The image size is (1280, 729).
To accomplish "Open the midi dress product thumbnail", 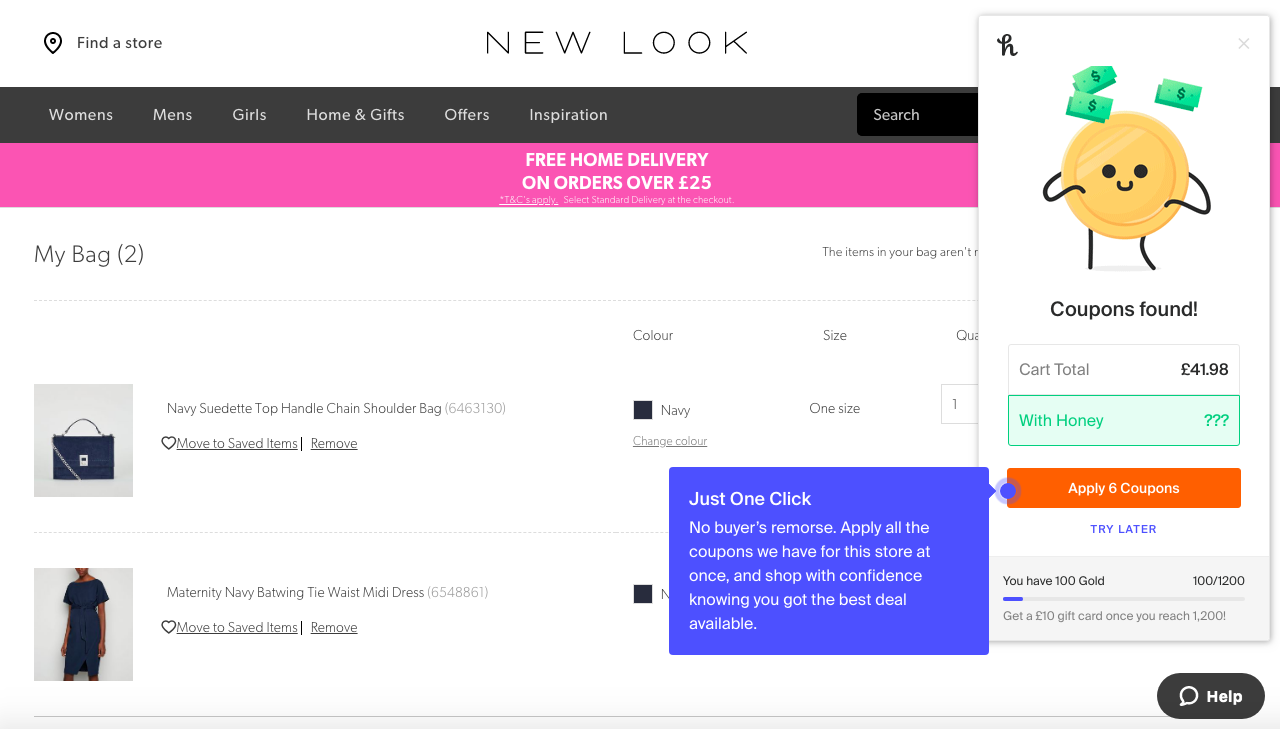I will coord(83,624).
